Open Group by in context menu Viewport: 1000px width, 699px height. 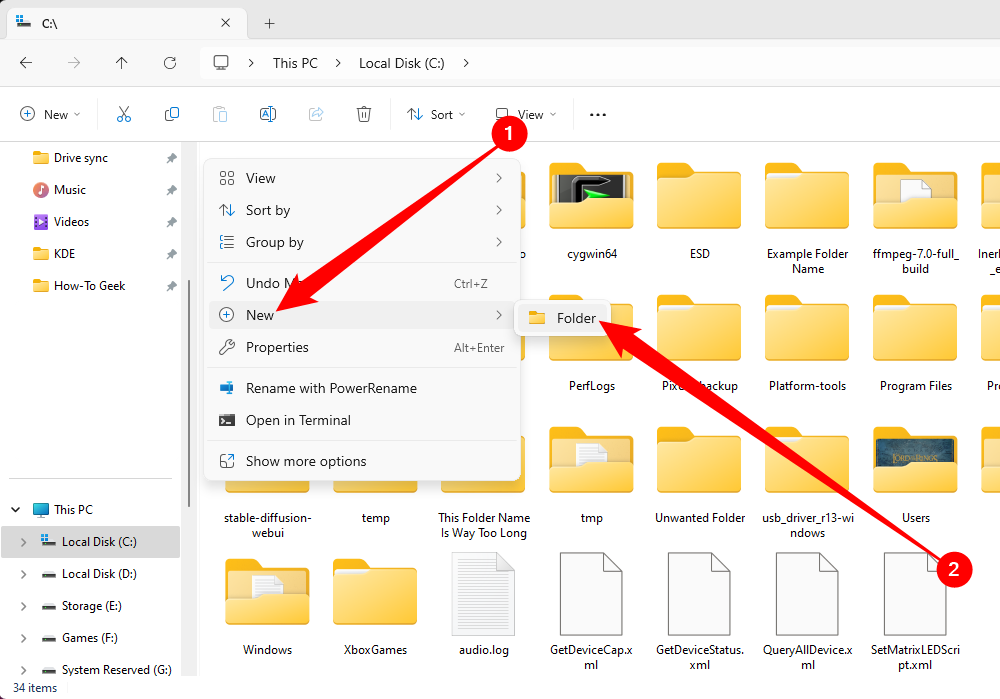click(362, 242)
